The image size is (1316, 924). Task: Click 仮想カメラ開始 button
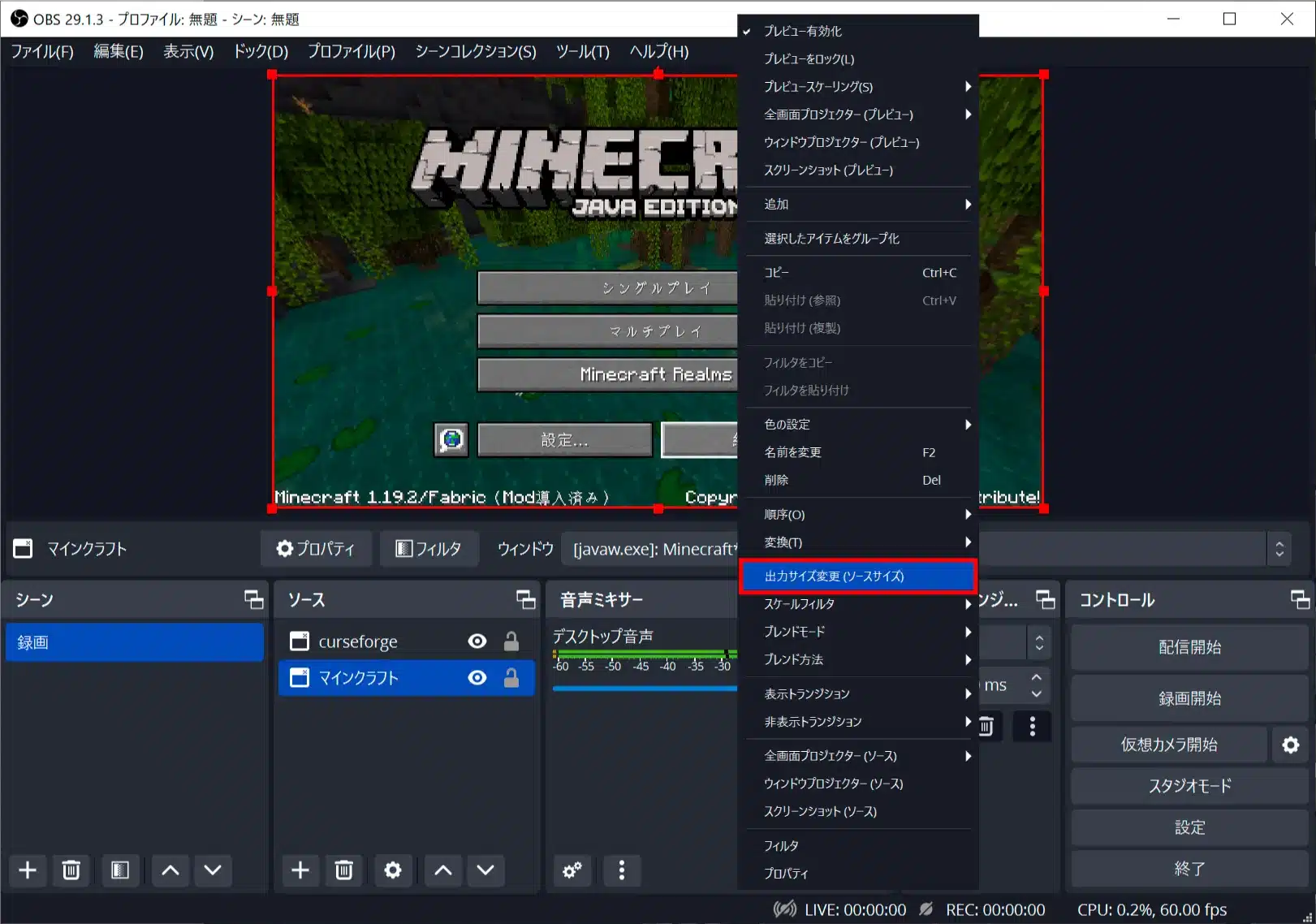[x=1169, y=745]
